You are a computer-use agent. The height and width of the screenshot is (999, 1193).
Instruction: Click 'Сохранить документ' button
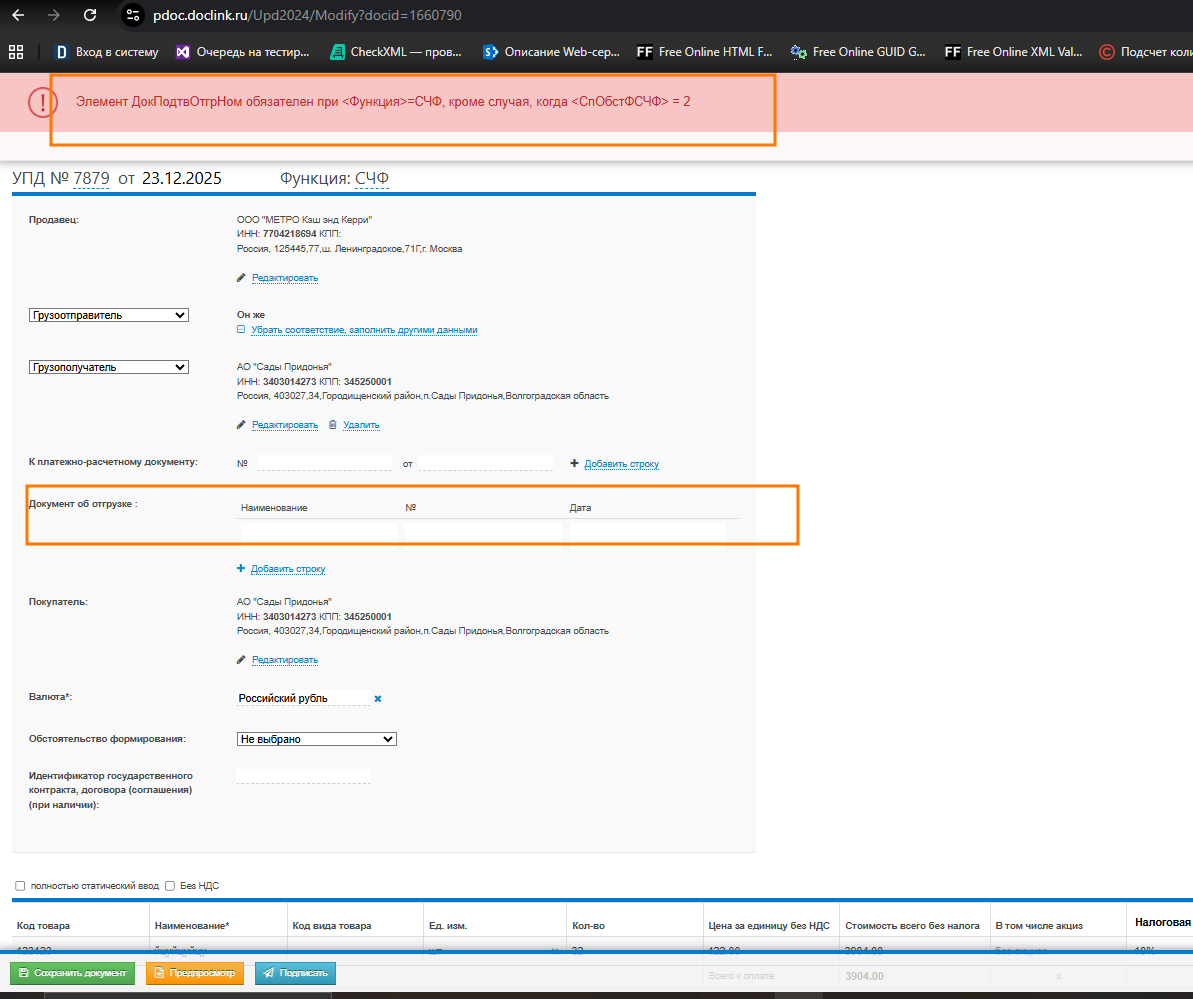[72, 973]
